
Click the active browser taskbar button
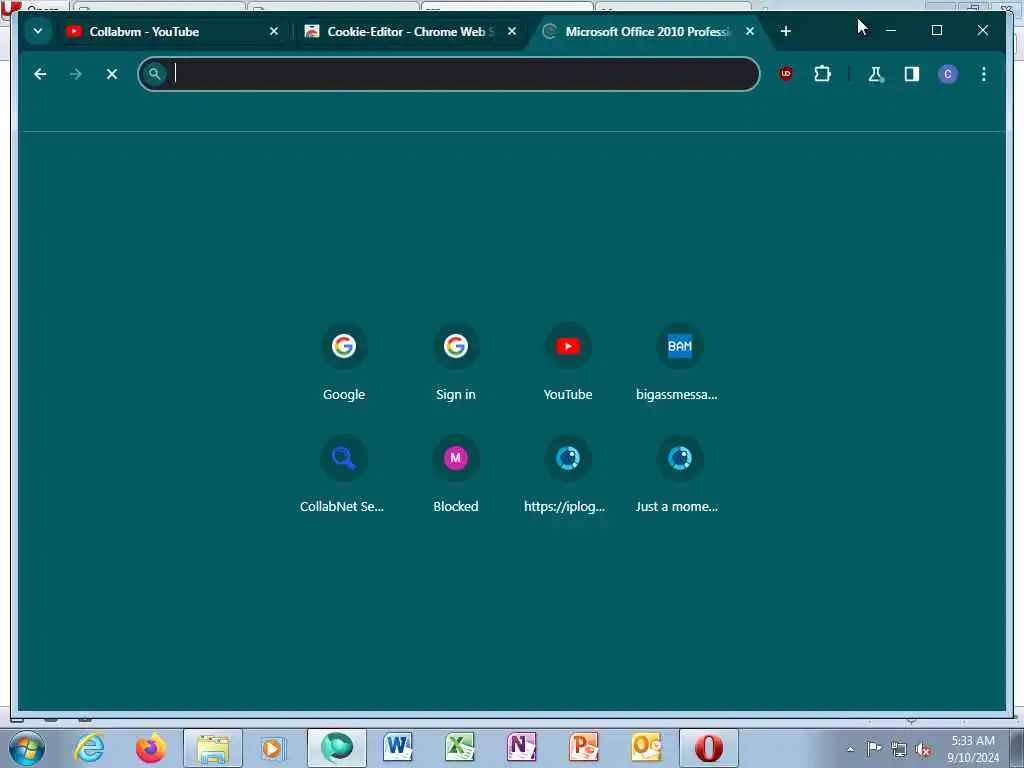336,748
